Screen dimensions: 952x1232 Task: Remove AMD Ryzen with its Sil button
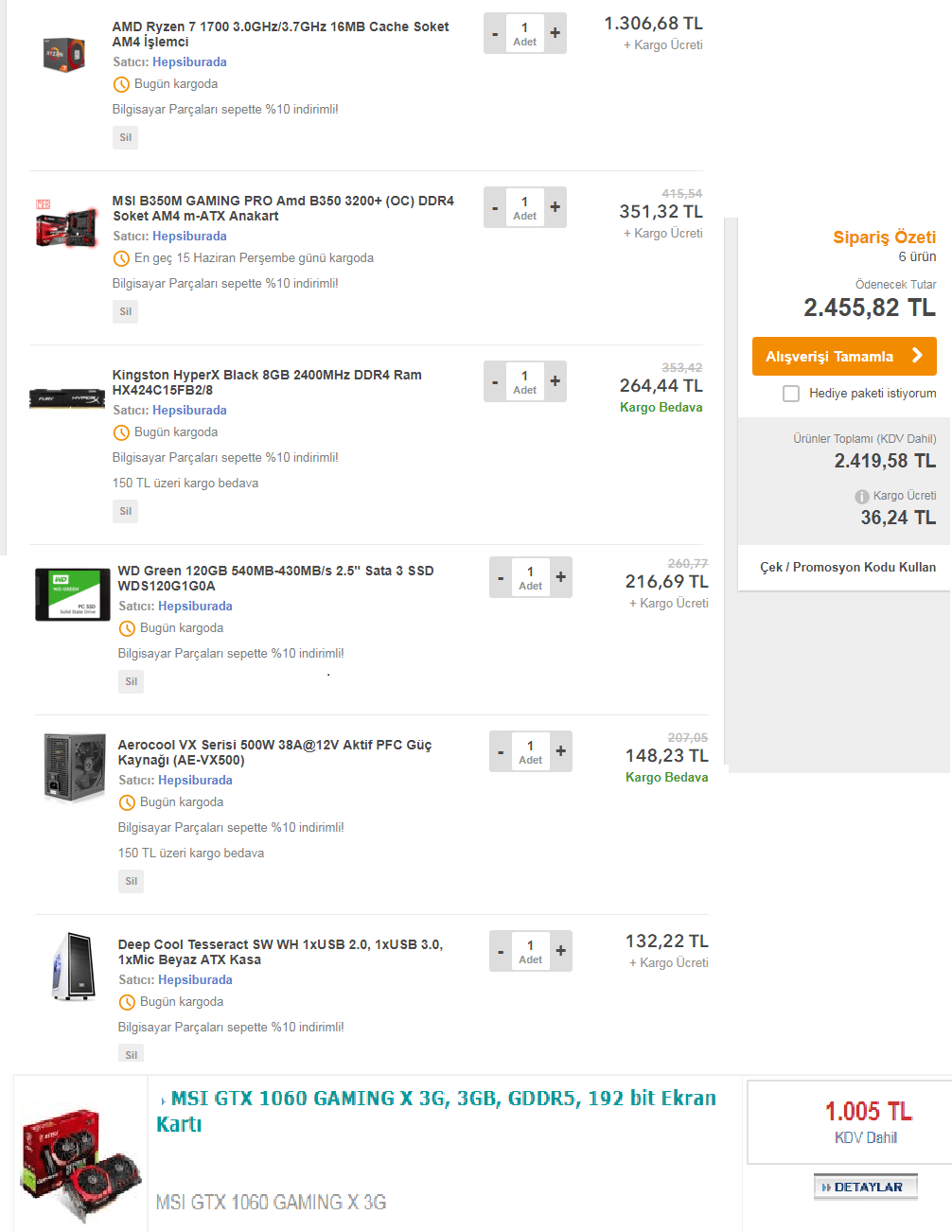pyautogui.click(x=126, y=137)
